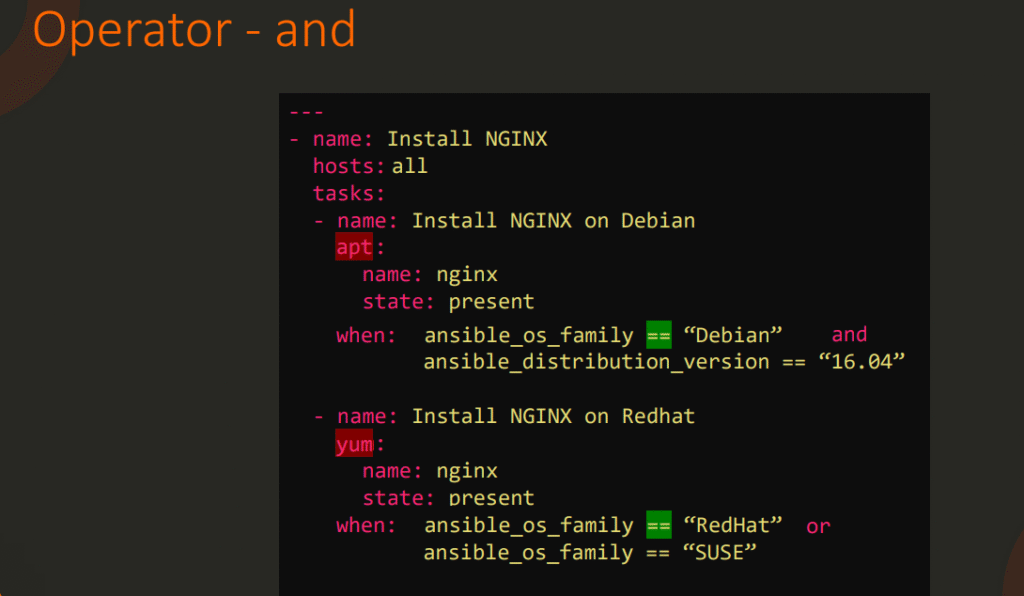This screenshot has height=596, width=1024.
Task: Click the "Install NGINX on Redhat" task name
Action: pyautogui.click(x=553, y=416)
